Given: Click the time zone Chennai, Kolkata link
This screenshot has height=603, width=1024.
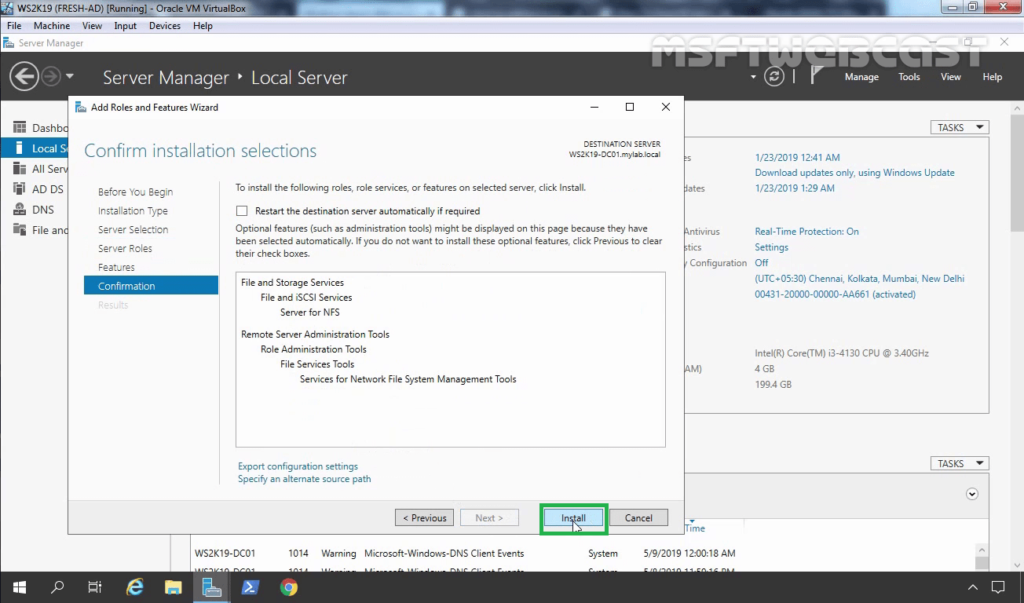Looking at the screenshot, I should click(x=859, y=279).
